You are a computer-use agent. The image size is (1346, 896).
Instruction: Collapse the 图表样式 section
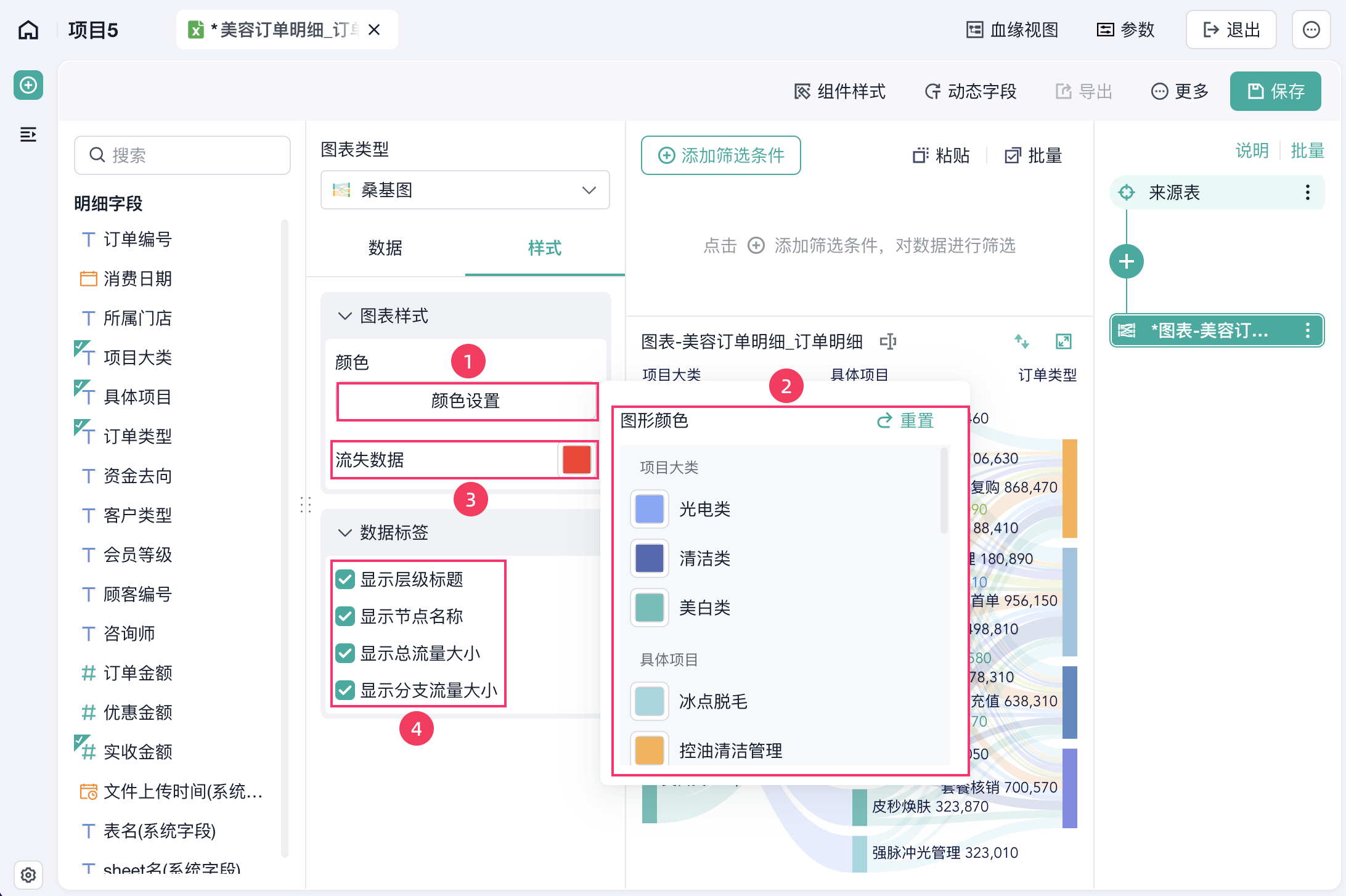coord(345,316)
